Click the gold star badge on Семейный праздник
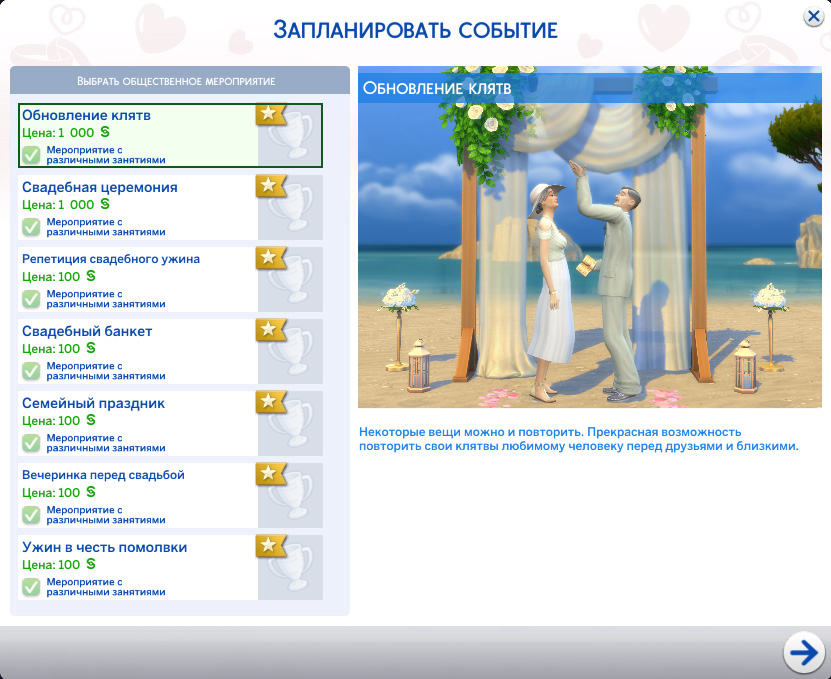Screen dimensions: 831x679 270,402
